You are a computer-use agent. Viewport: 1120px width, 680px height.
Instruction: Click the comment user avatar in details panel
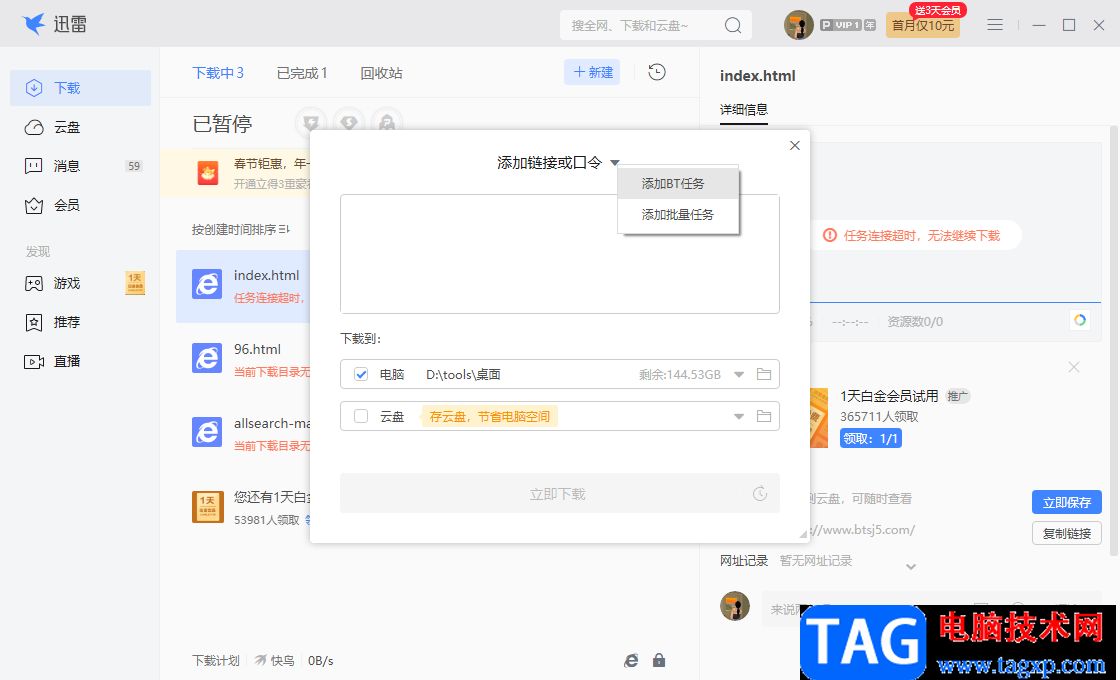coord(735,606)
